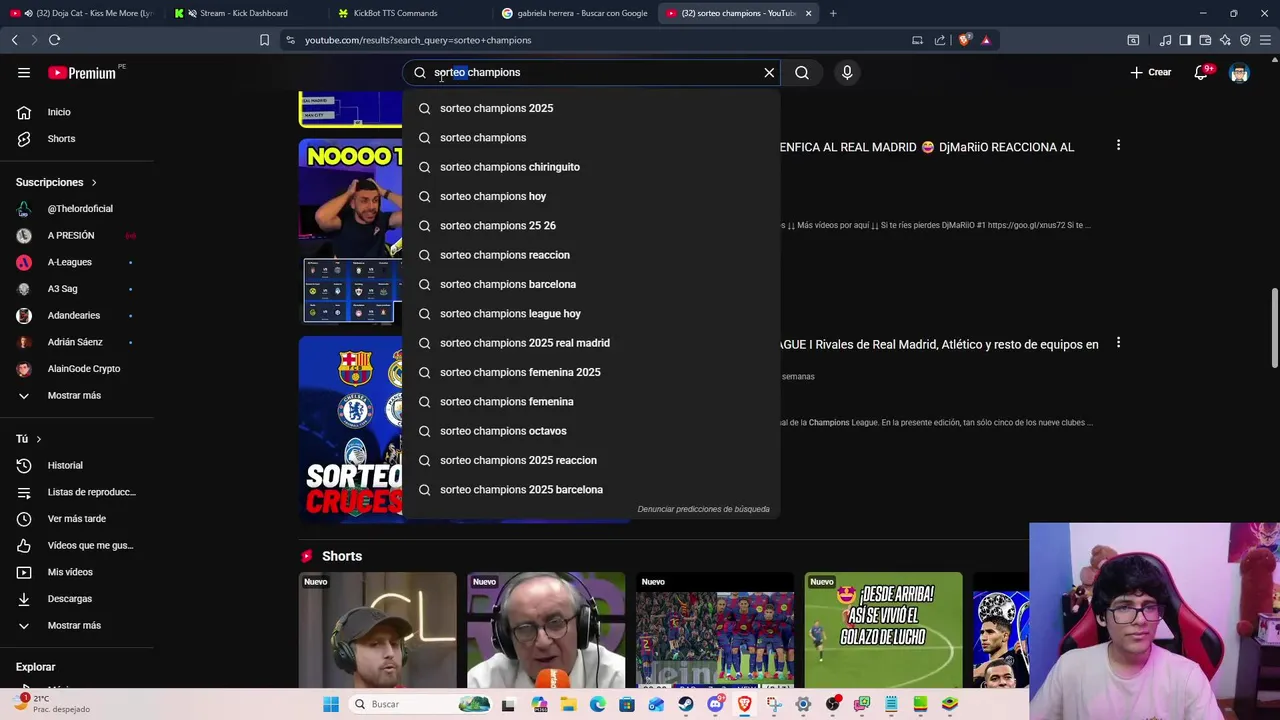Switch to the Stream - Kick Dashboard tab
This screenshot has width=1280, height=720.
click(x=245, y=13)
